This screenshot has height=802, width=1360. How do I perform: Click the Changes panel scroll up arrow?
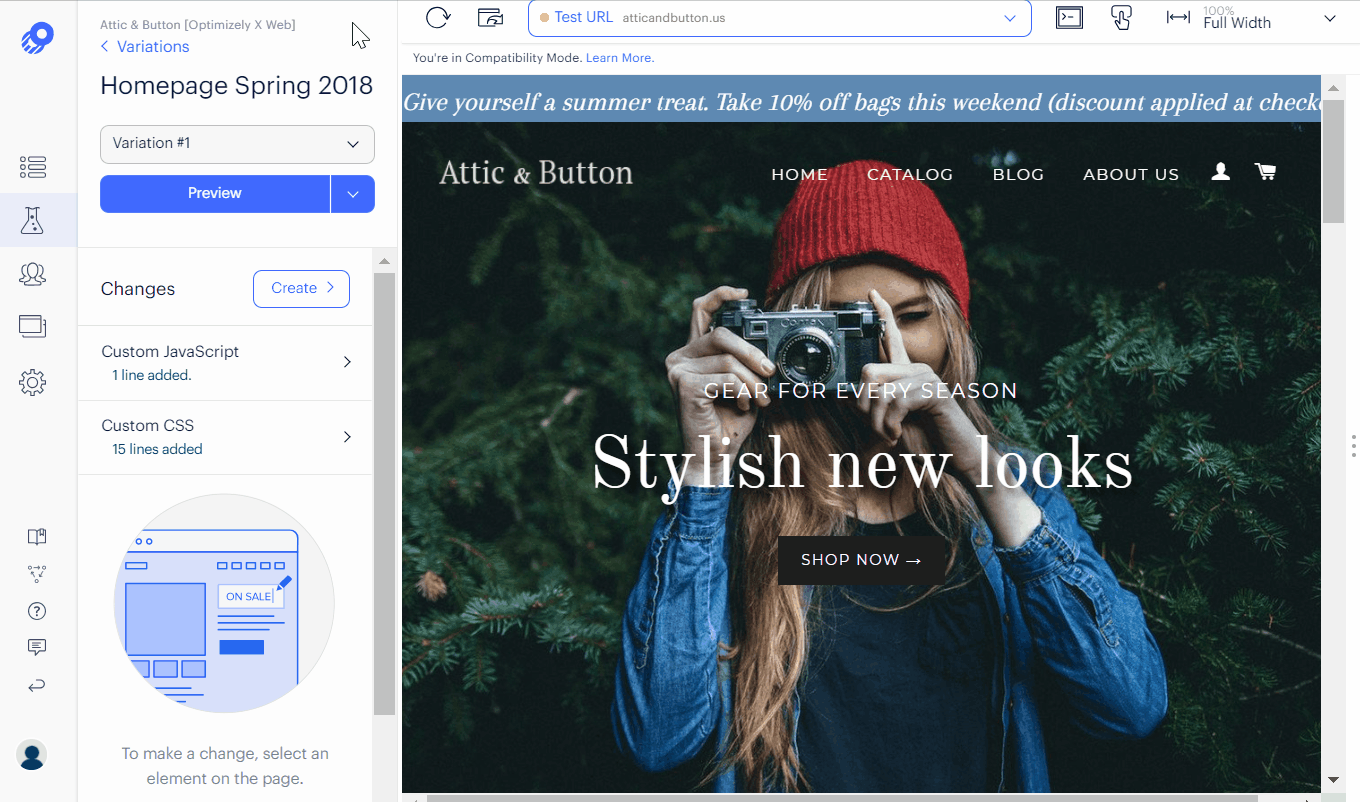384,261
